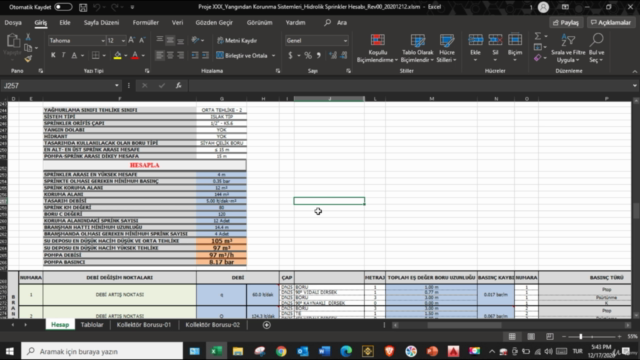Viewport: 640px width, 360px height.
Task: Click the Name Box showing J257
Action: (x=57, y=86)
